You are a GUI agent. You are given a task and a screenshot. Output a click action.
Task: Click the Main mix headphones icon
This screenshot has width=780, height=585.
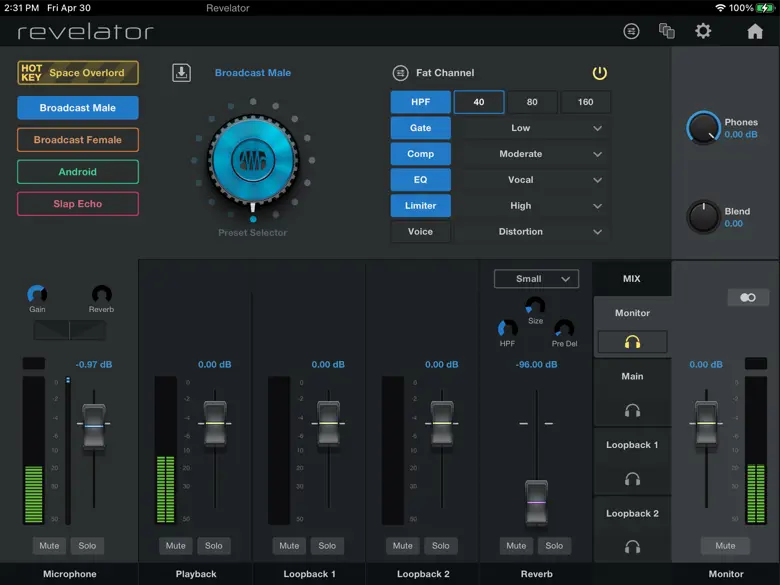coord(632,410)
